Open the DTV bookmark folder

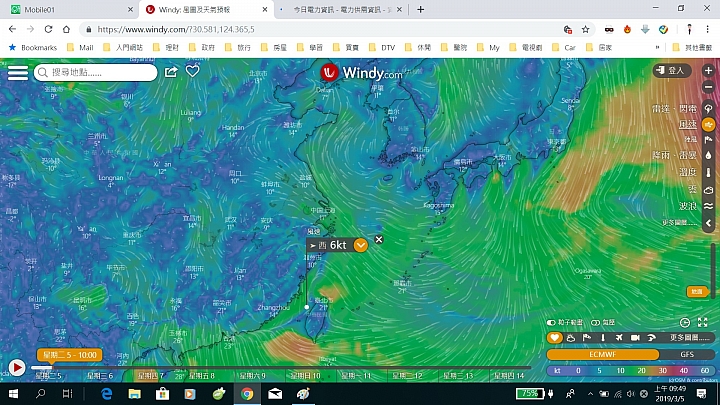382,48
